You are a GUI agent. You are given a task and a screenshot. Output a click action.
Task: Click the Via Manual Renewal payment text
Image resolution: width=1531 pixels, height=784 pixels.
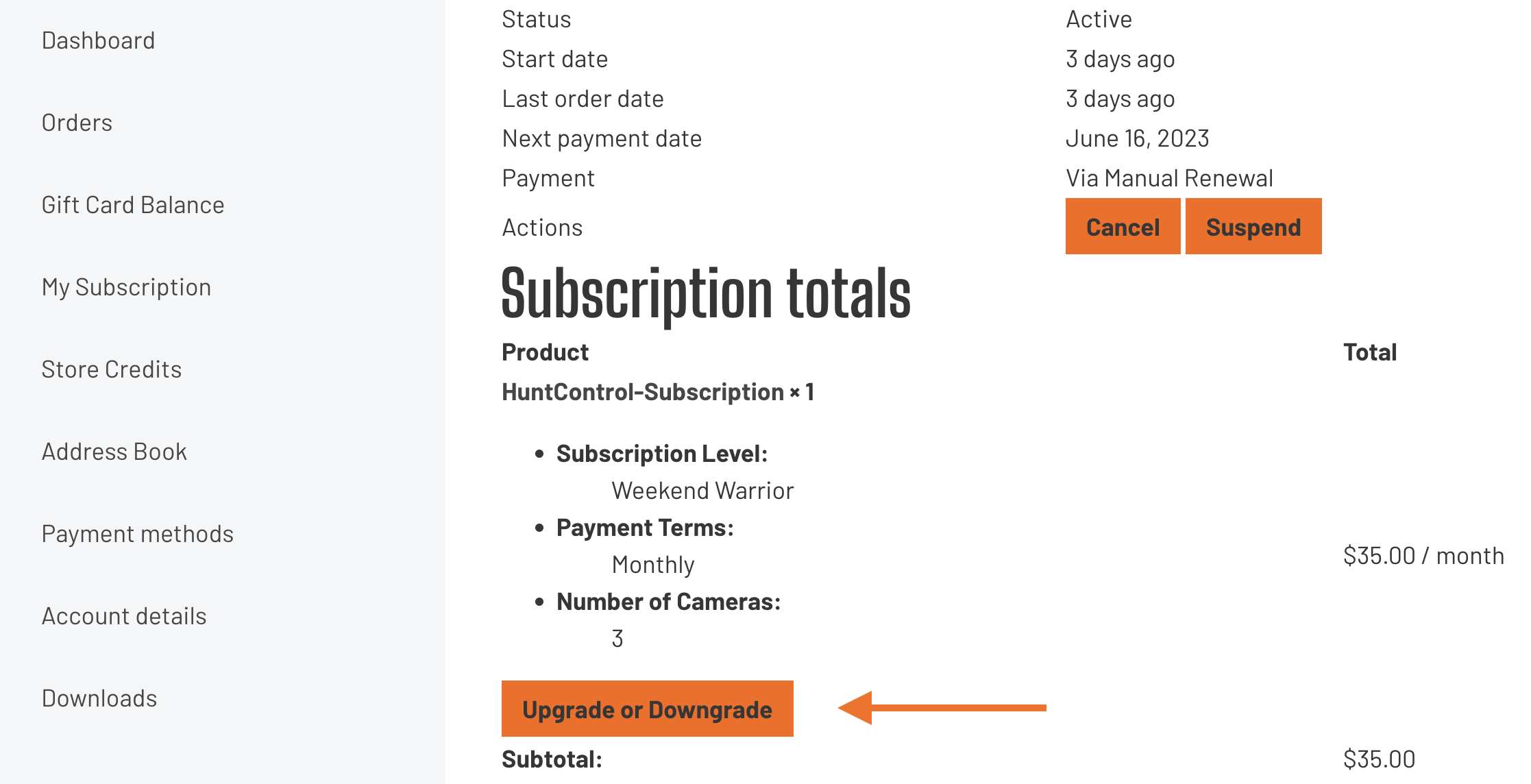pyautogui.click(x=1169, y=178)
